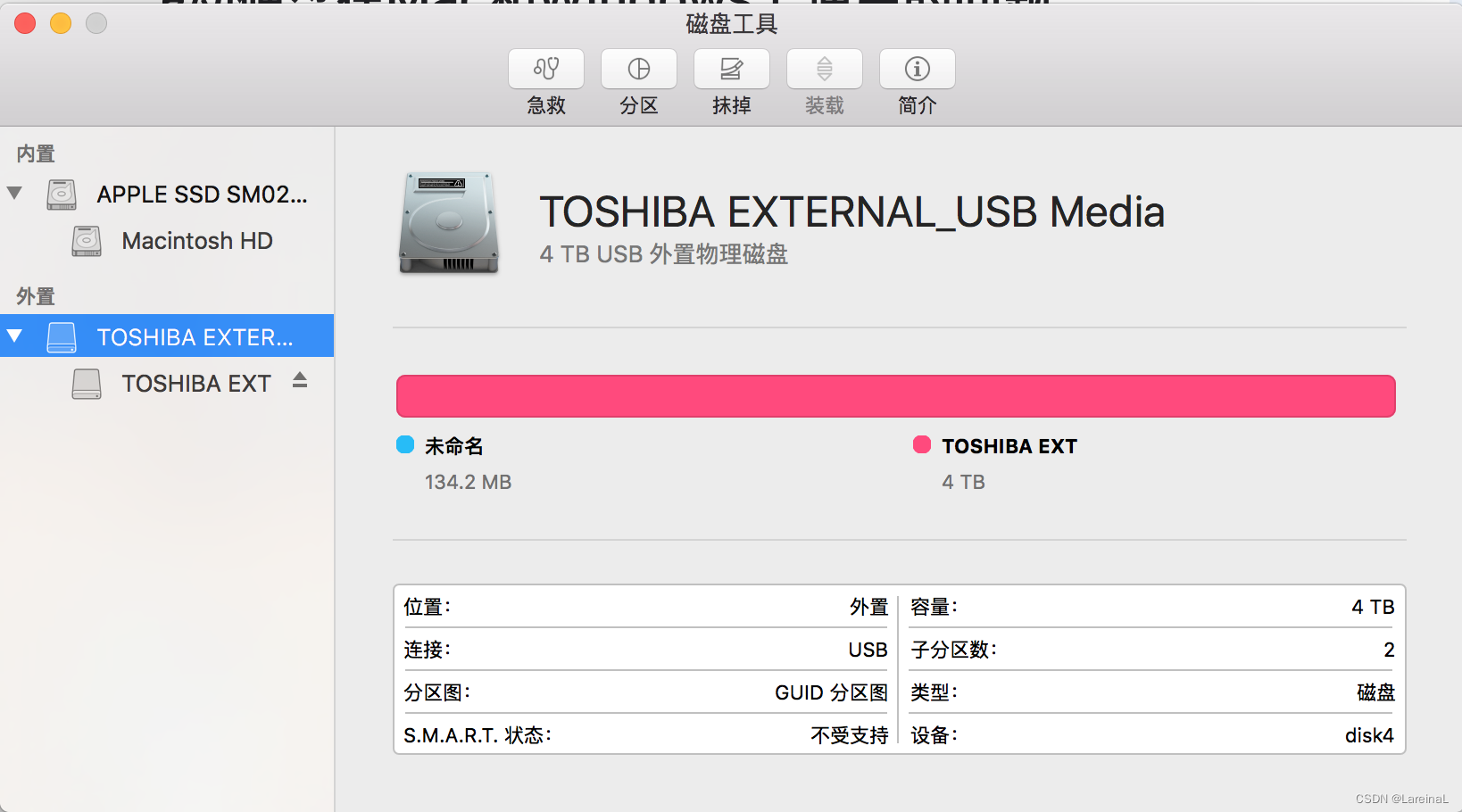Eject the TOSHIBA EXT volume
Image resolution: width=1462 pixels, height=812 pixels.
pyautogui.click(x=300, y=381)
